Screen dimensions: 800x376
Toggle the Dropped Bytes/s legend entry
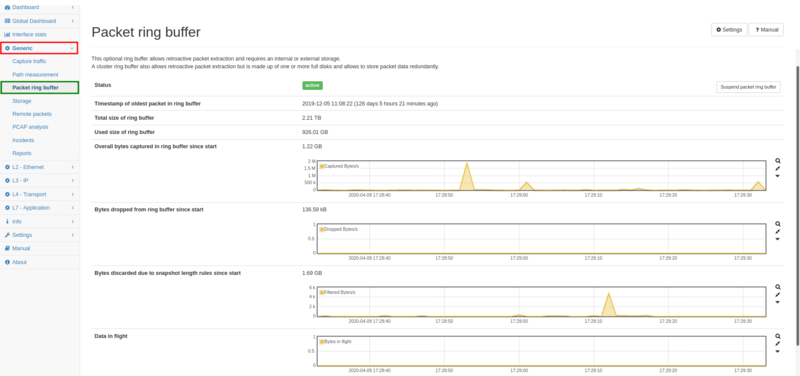click(x=339, y=229)
